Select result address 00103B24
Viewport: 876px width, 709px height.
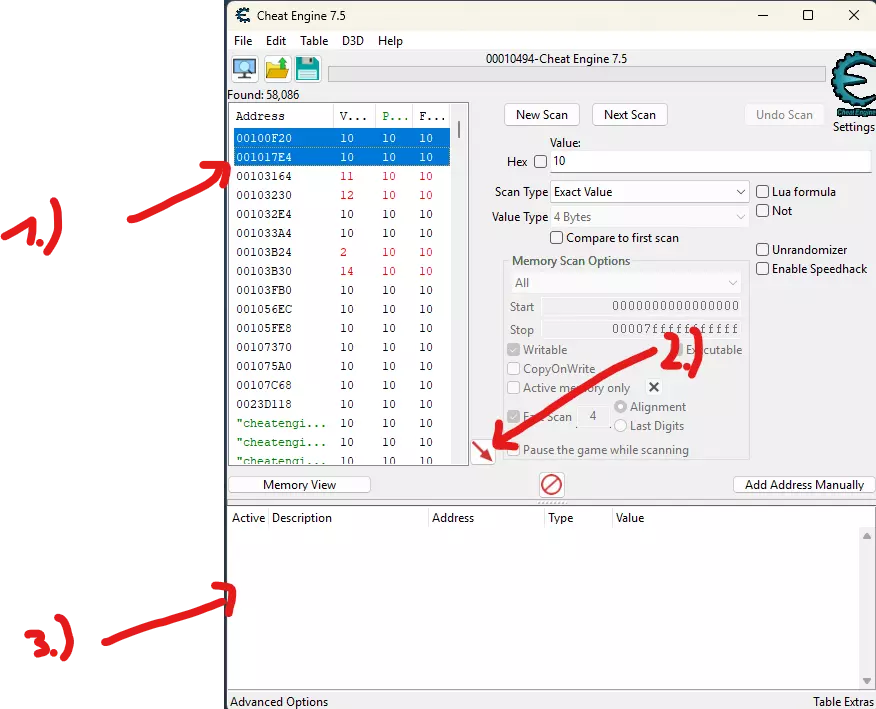click(x=341, y=252)
